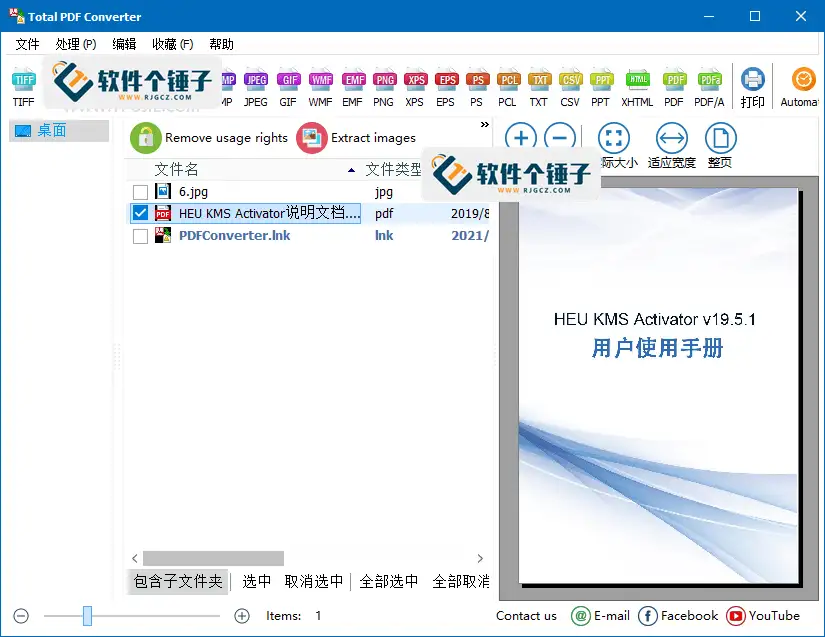
Task: Open the 打印 (Print) tool
Action: pos(752,86)
